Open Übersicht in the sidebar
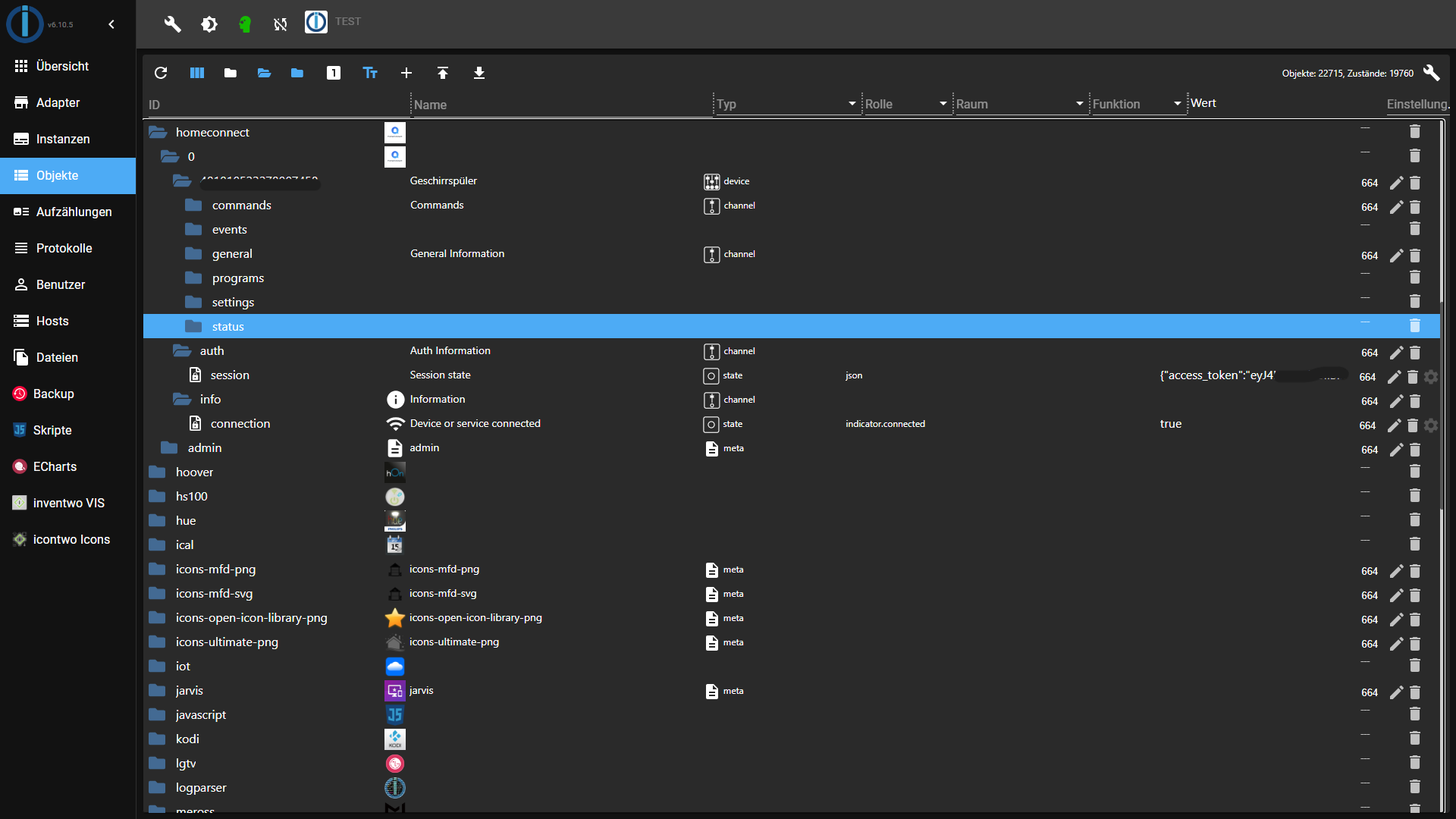 [68, 66]
